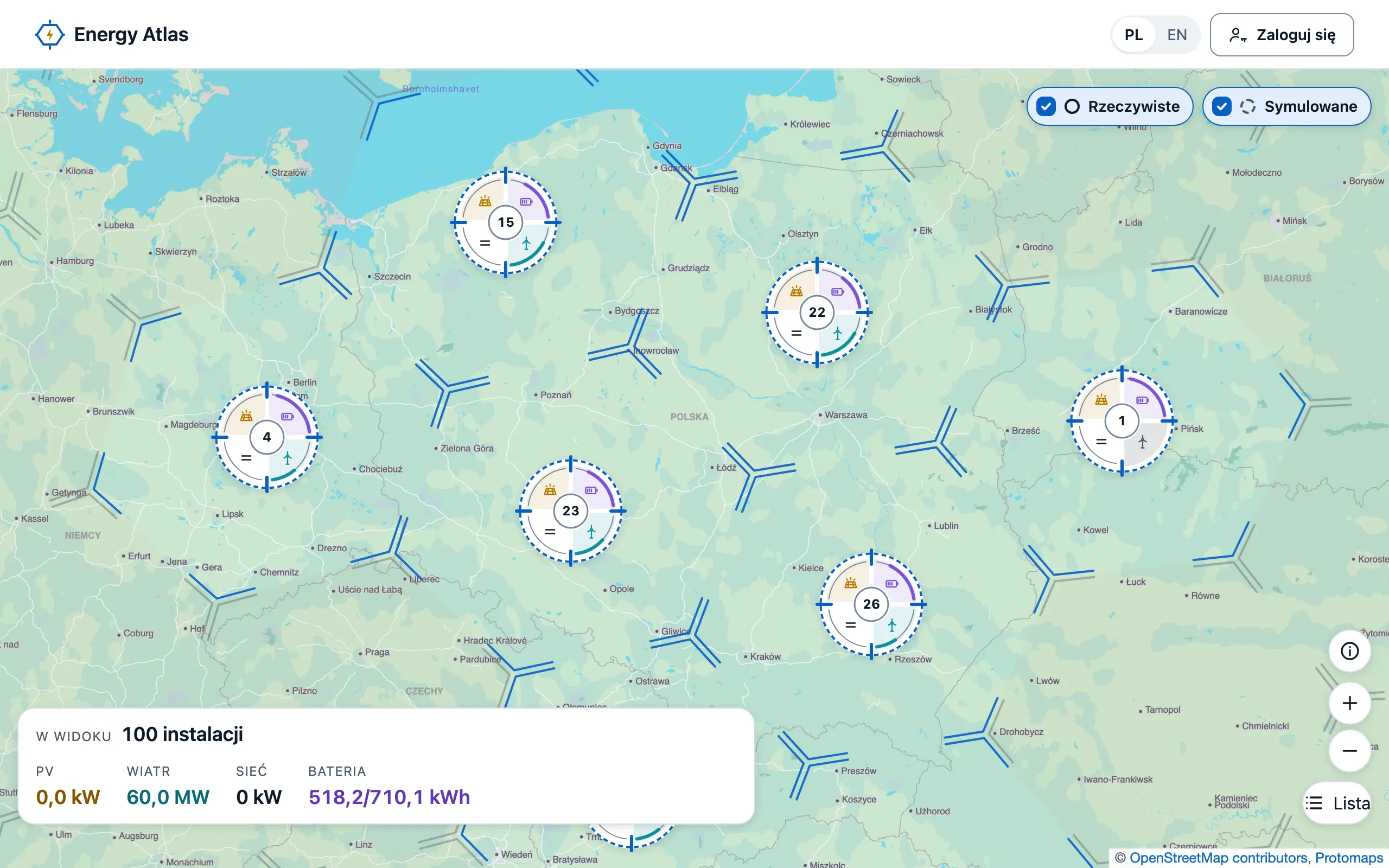Switch language to EN
Image resolution: width=1389 pixels, height=868 pixels.
1177,35
